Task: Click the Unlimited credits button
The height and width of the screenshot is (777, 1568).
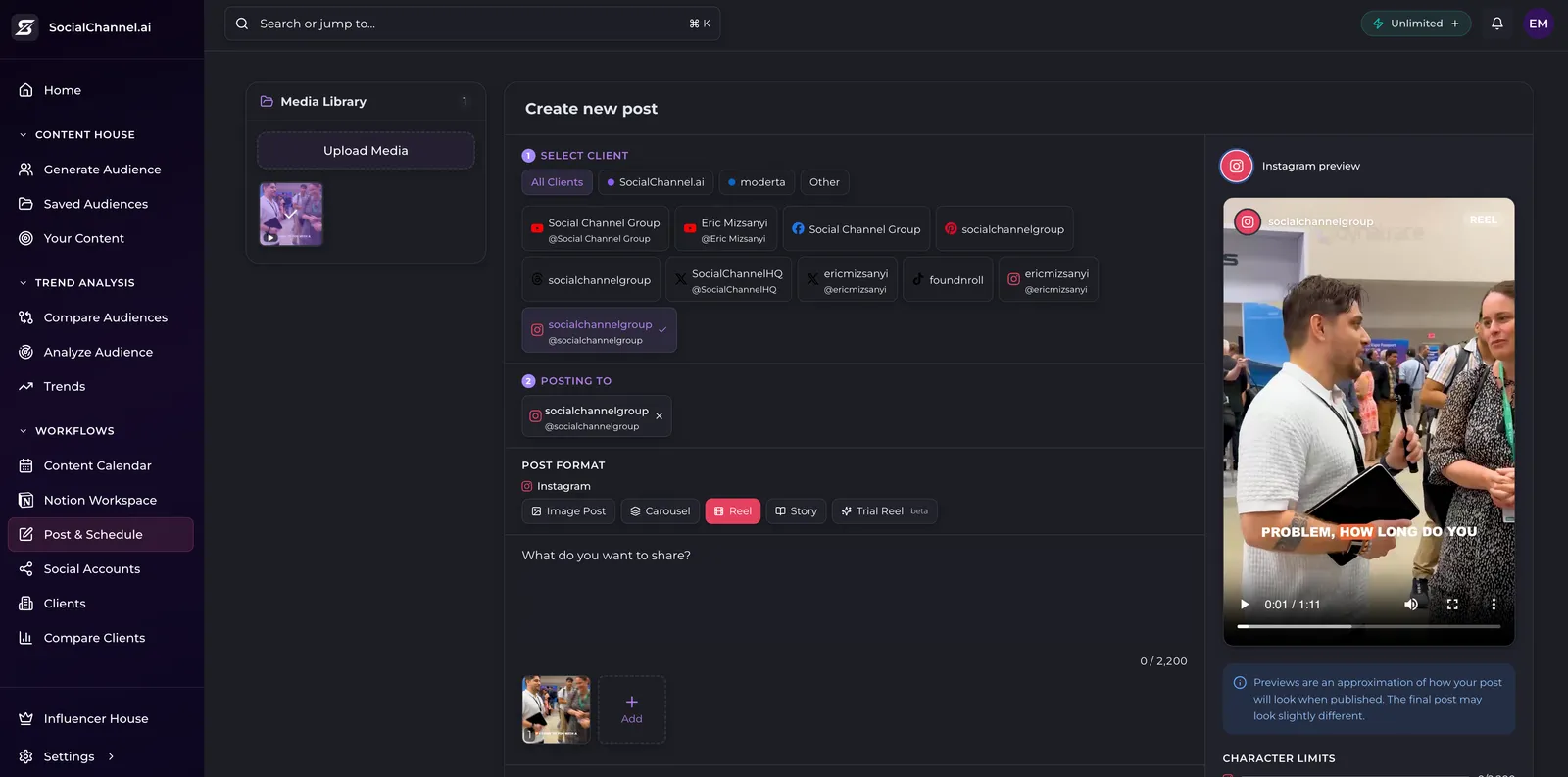Action: coord(1416,24)
